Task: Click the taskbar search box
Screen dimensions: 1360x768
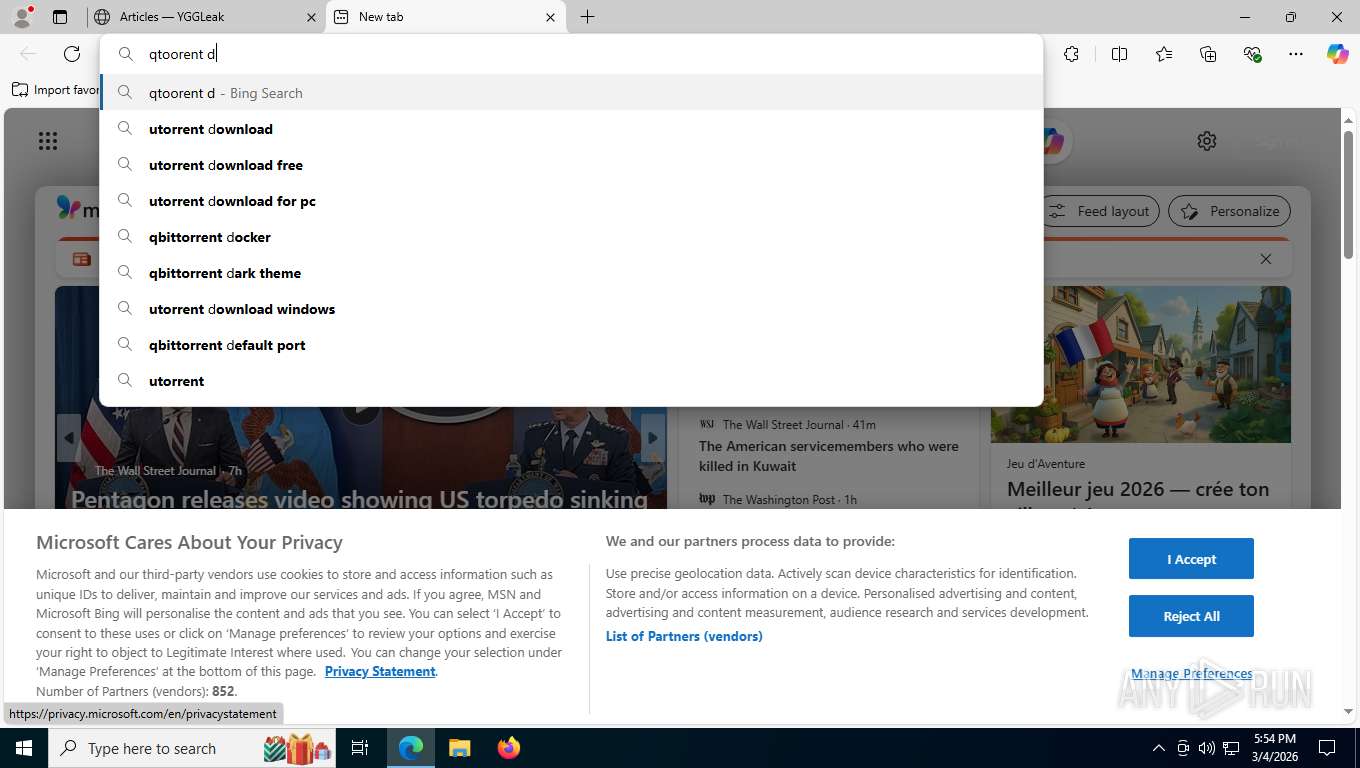Action: [192, 748]
